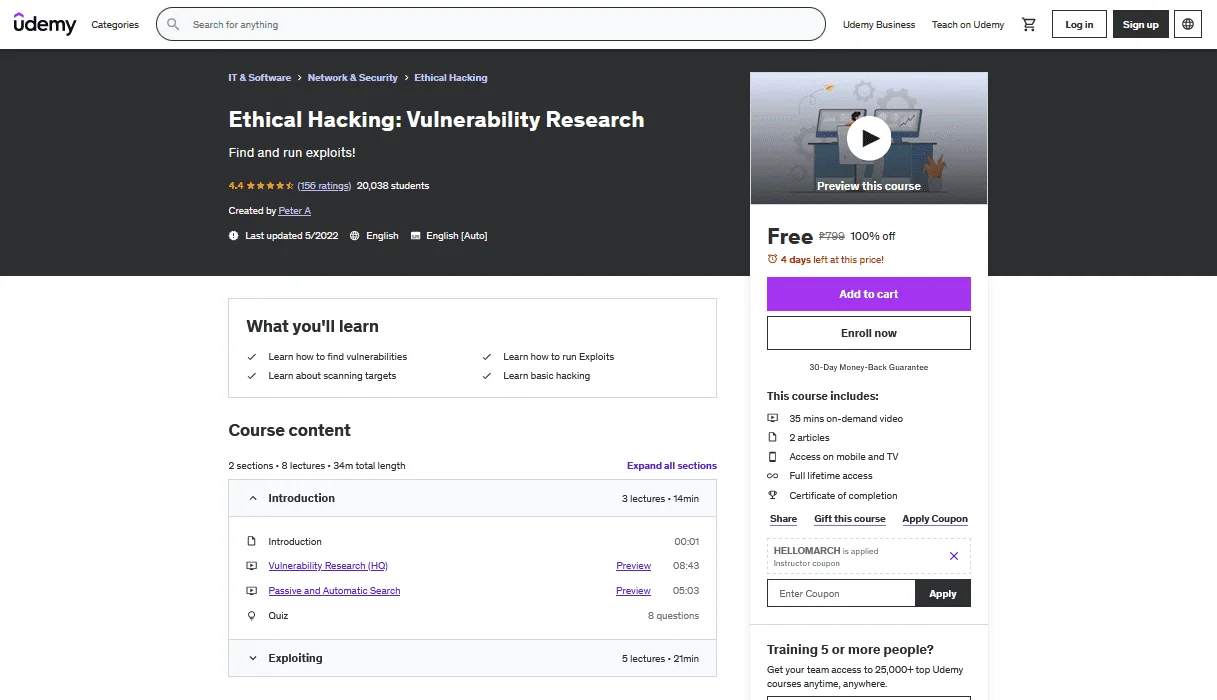Click the lifetime access infinity icon
This screenshot has width=1217, height=700.
point(772,476)
